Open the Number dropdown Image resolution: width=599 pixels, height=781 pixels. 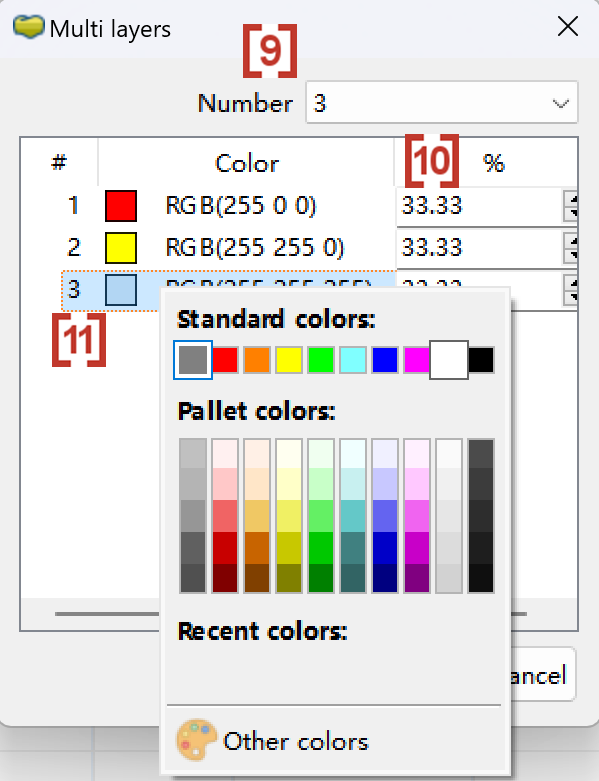click(x=442, y=103)
